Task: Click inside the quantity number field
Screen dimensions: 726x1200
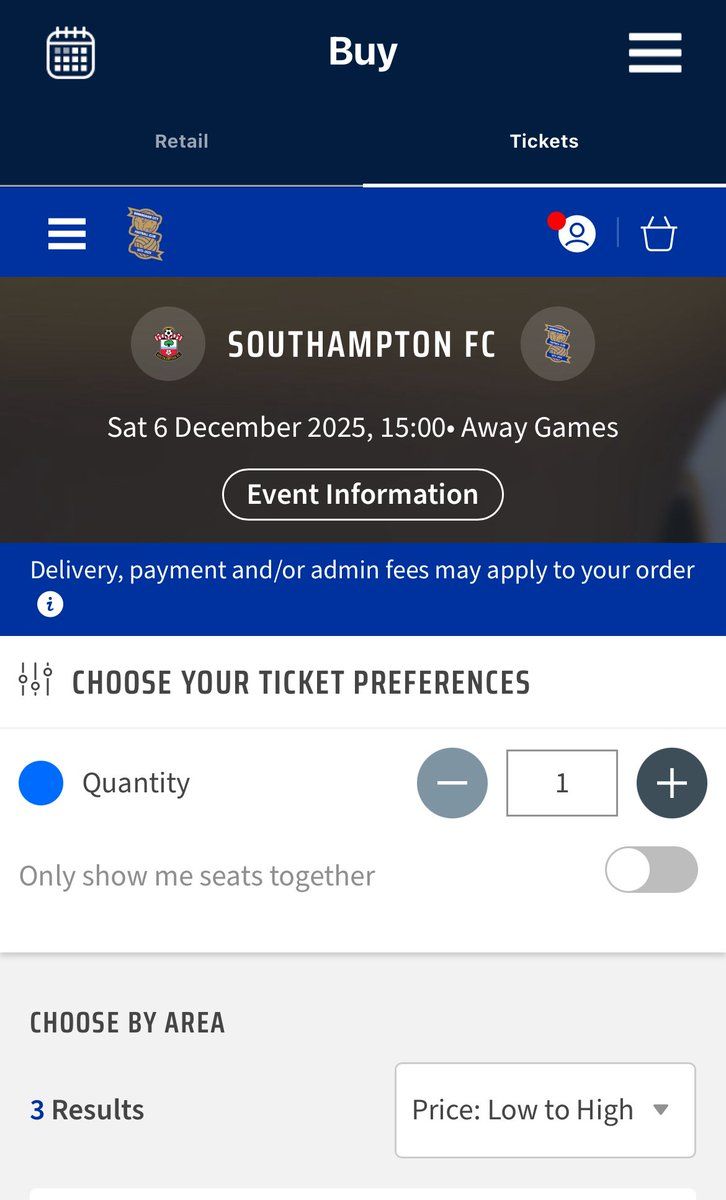Action: point(561,783)
